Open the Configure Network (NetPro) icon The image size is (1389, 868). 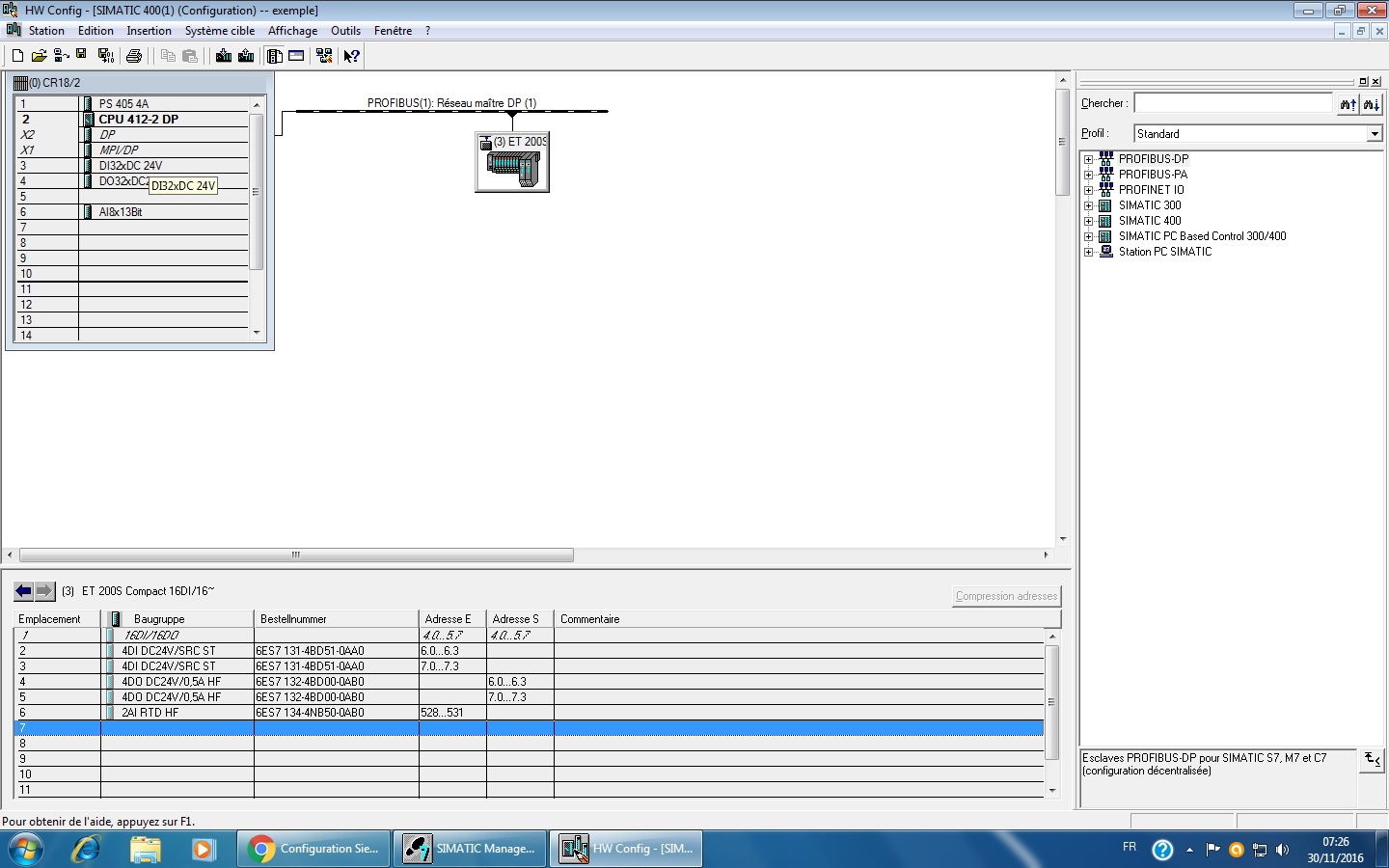pos(324,56)
